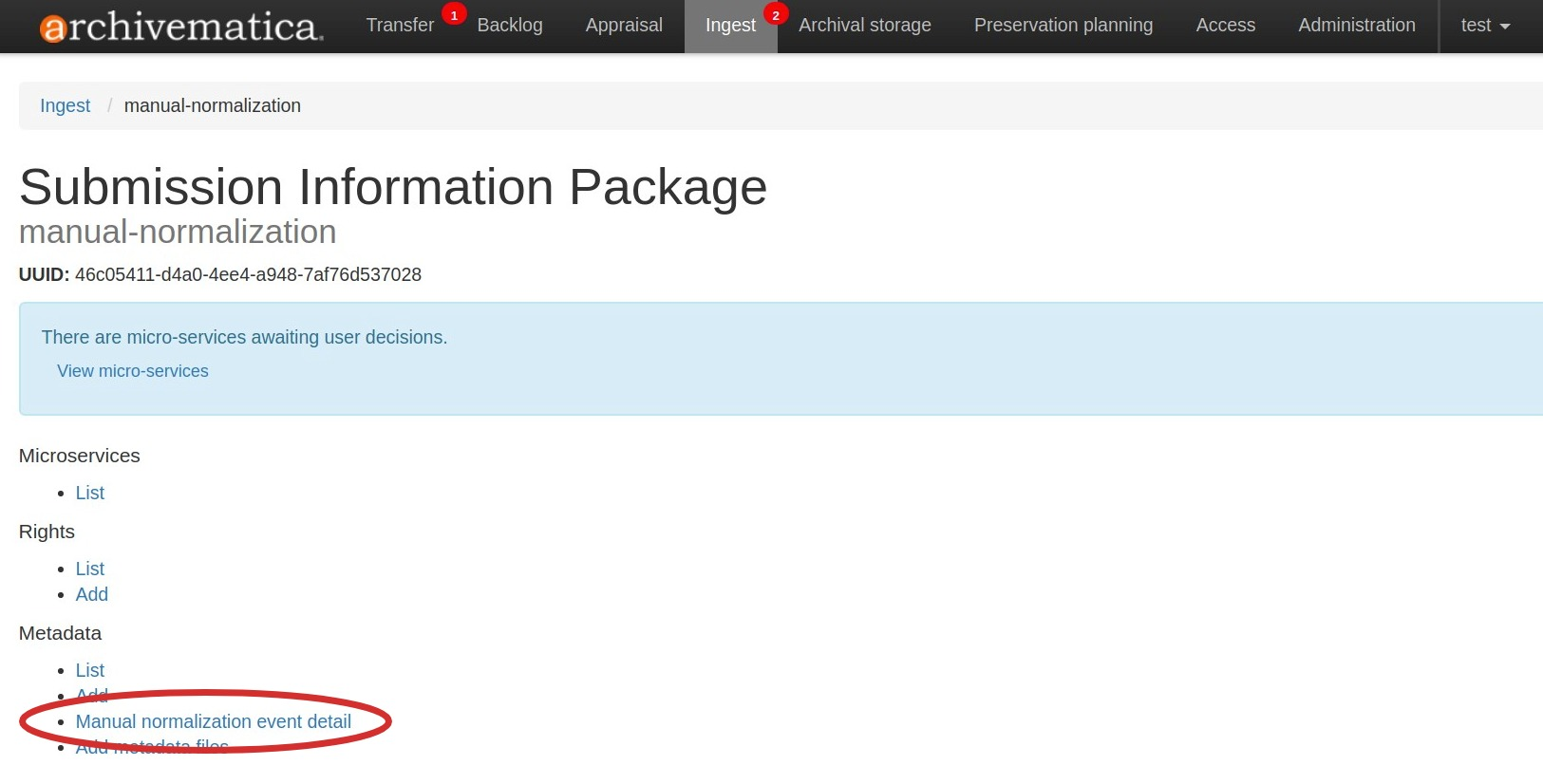The height and width of the screenshot is (784, 1543).
Task: Expand the test user dropdown
Action: click(1485, 26)
